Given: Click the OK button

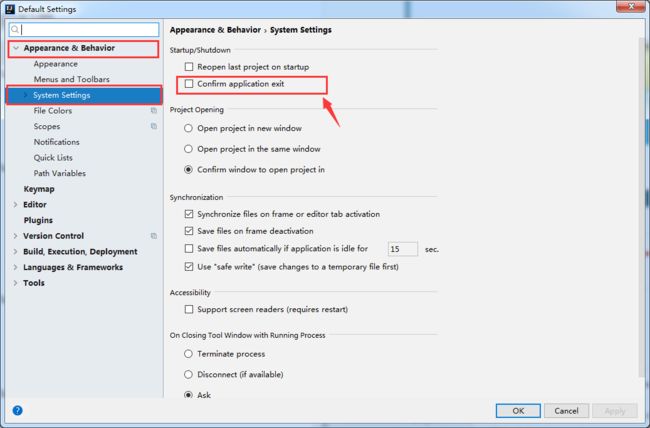Looking at the screenshot, I should pyautogui.click(x=518, y=411).
